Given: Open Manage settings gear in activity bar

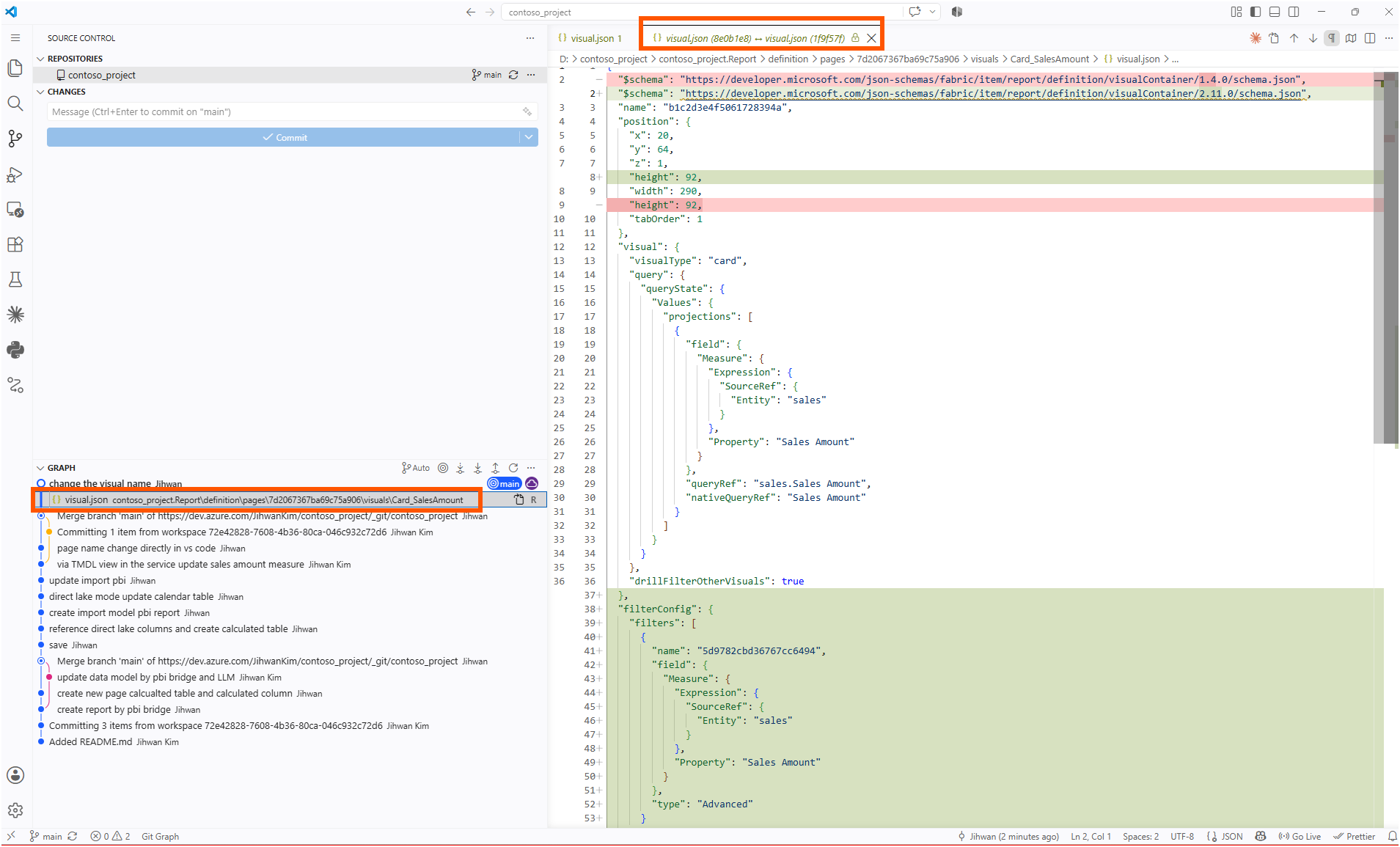Looking at the screenshot, I should [15, 810].
